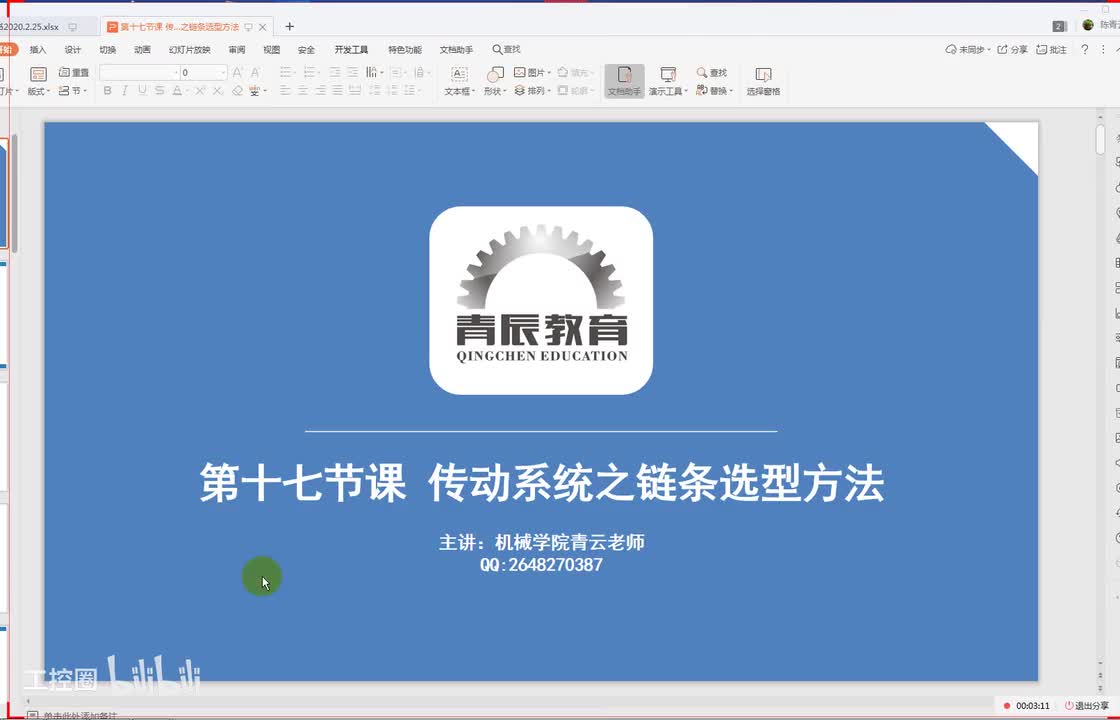Open the 幻灯片放映 slideshow tab
Viewport: 1120px width, 720px height.
(x=189, y=49)
